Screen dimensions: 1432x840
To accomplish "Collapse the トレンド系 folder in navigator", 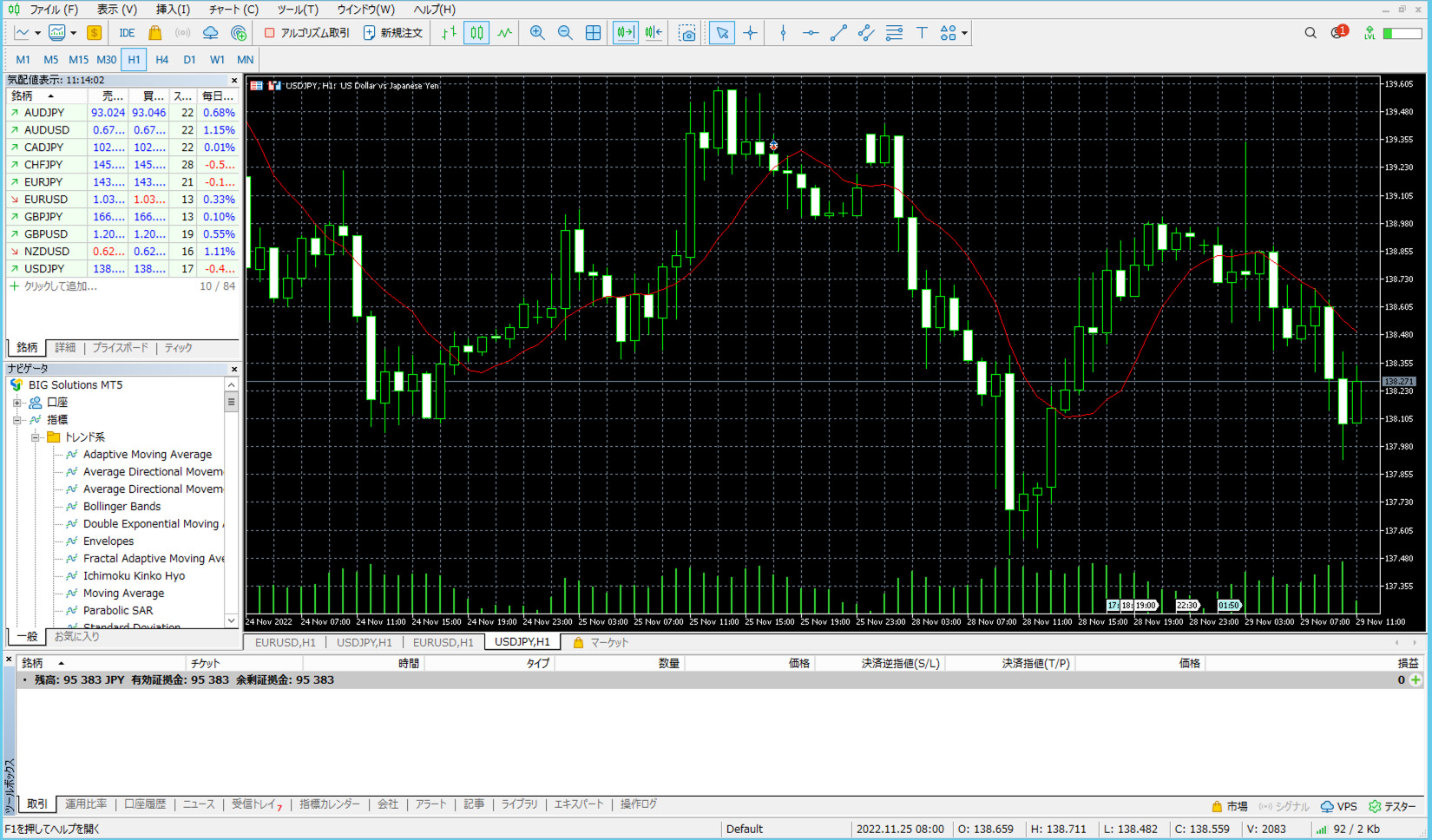I will click(36, 437).
